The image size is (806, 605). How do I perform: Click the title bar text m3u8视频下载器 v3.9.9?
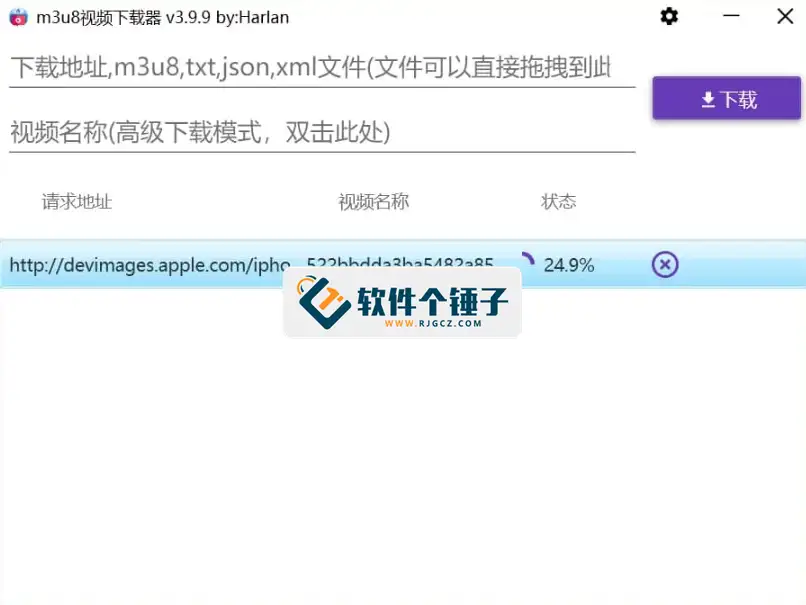click(x=140, y=16)
